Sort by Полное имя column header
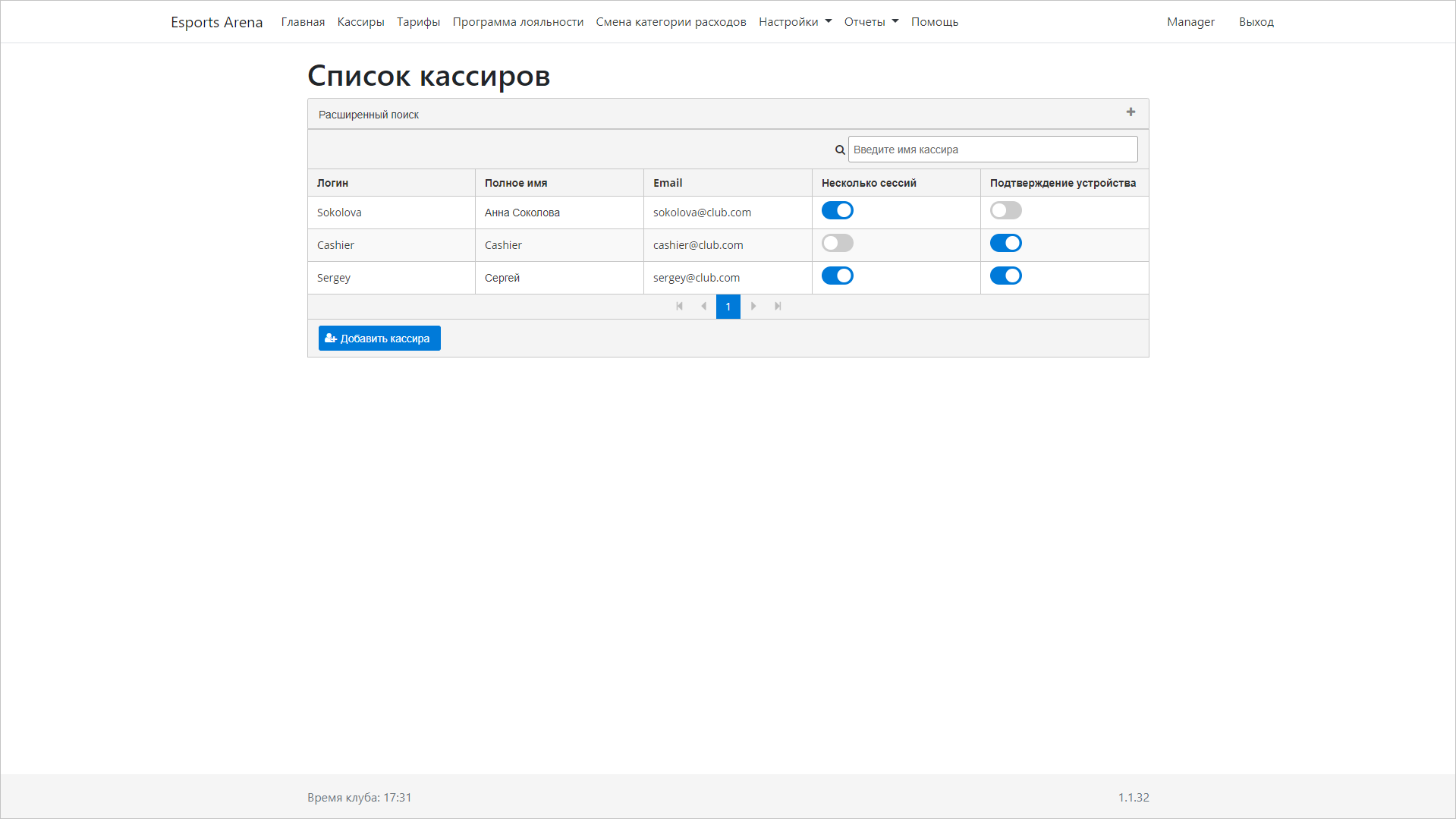 tap(560, 183)
